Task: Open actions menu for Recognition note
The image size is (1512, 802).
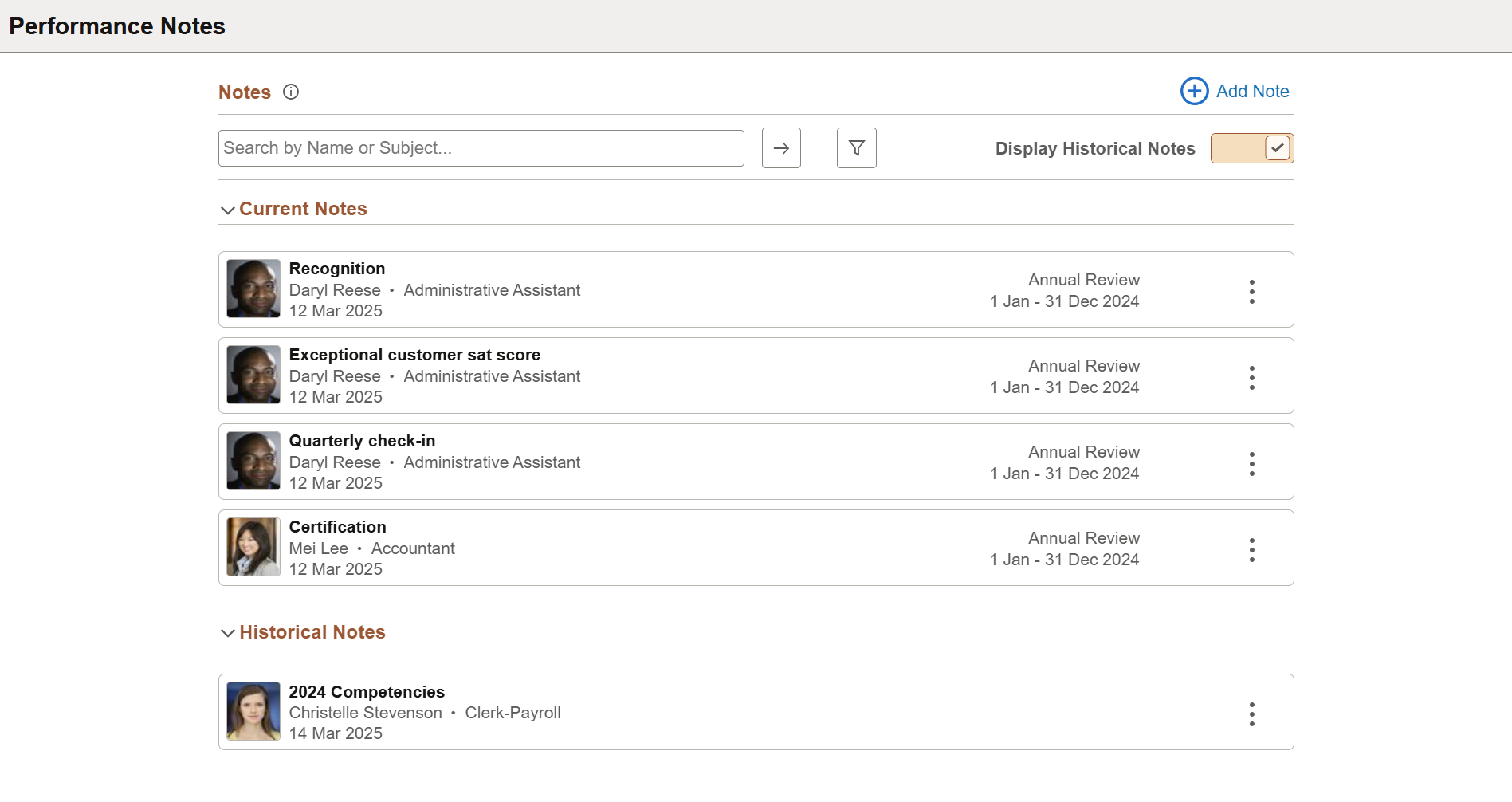Action: 1252,292
